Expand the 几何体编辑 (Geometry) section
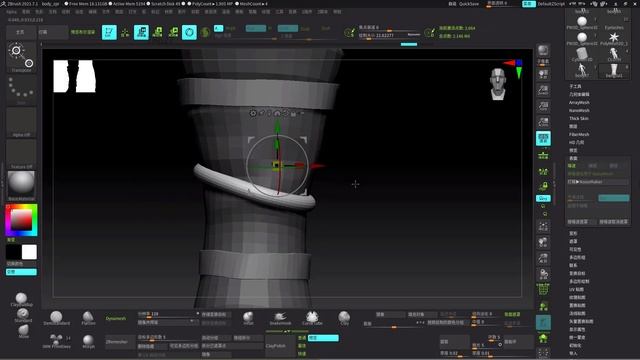 coord(579,94)
